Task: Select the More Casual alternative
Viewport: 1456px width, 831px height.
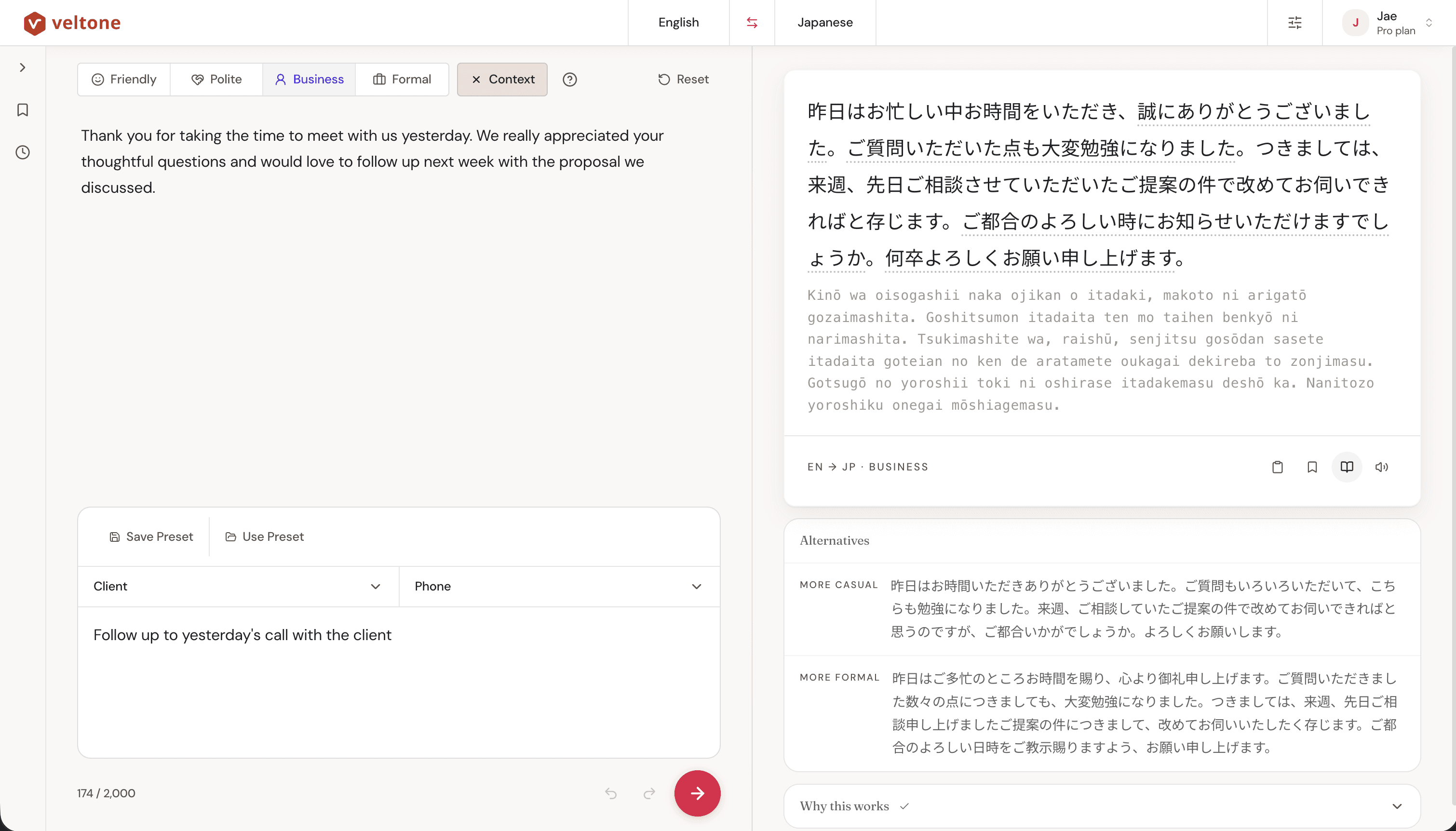Action: tap(1102, 609)
